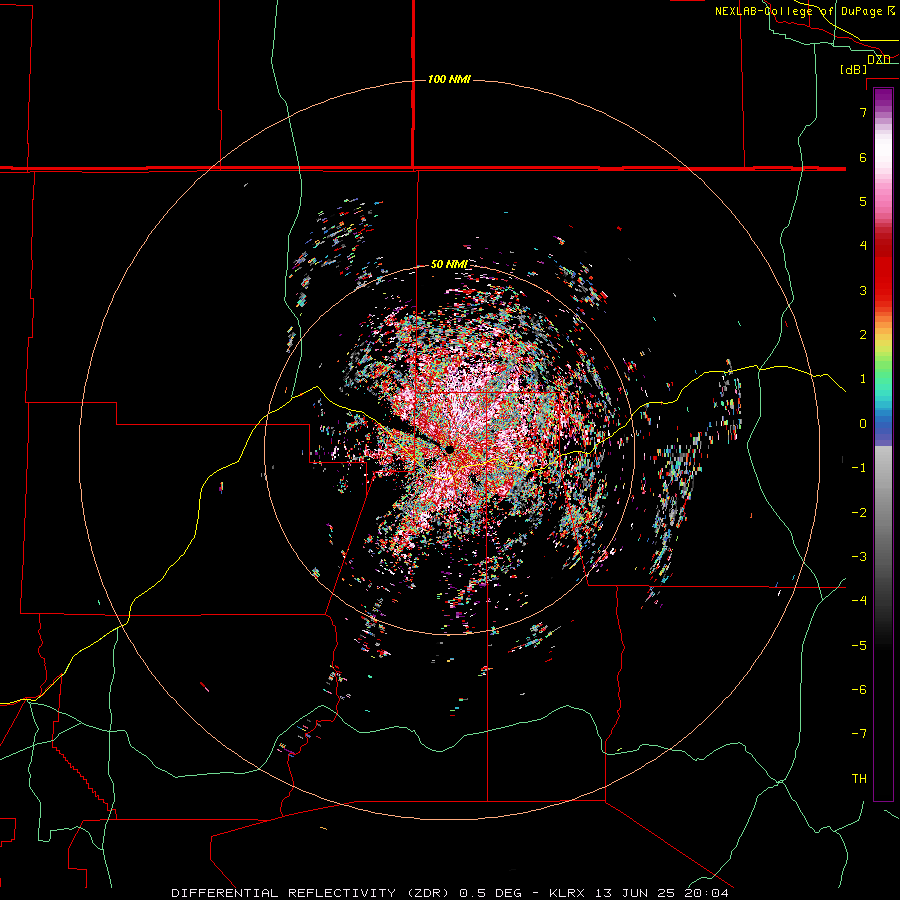Click the -5 value on the scale

tap(859, 646)
